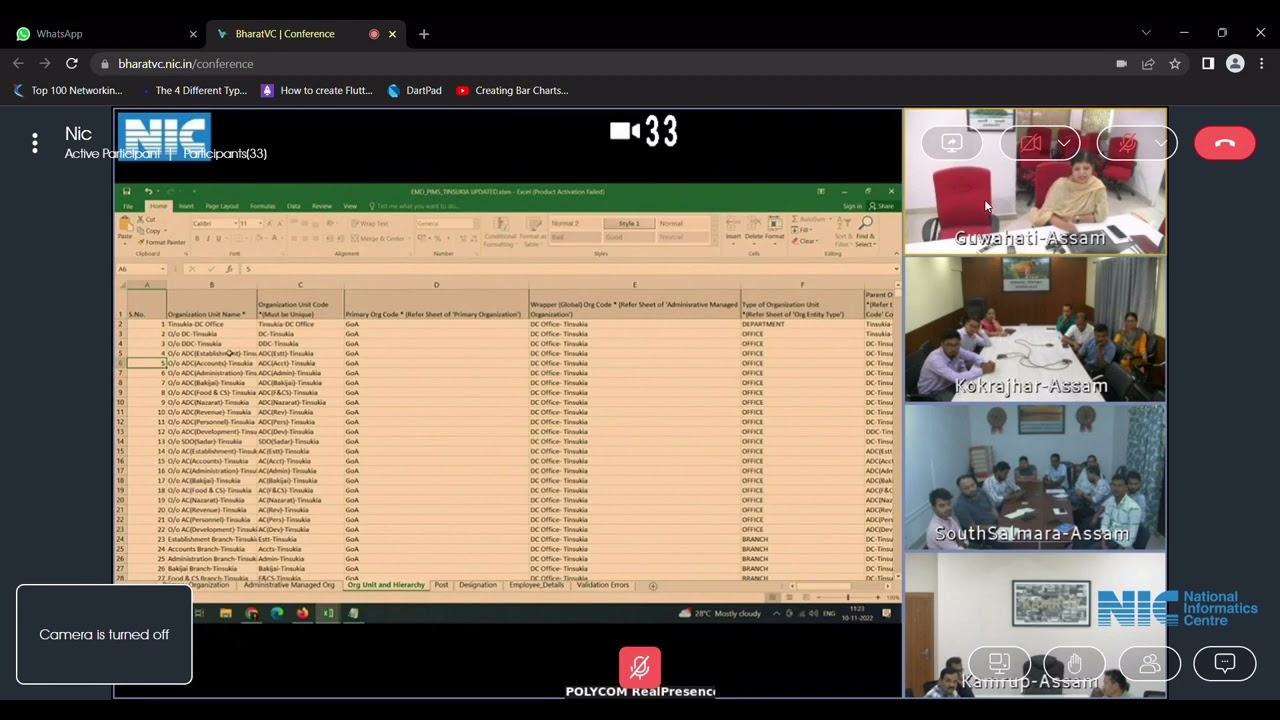Open the change layout button
The height and width of the screenshot is (720, 1280).
(999, 663)
